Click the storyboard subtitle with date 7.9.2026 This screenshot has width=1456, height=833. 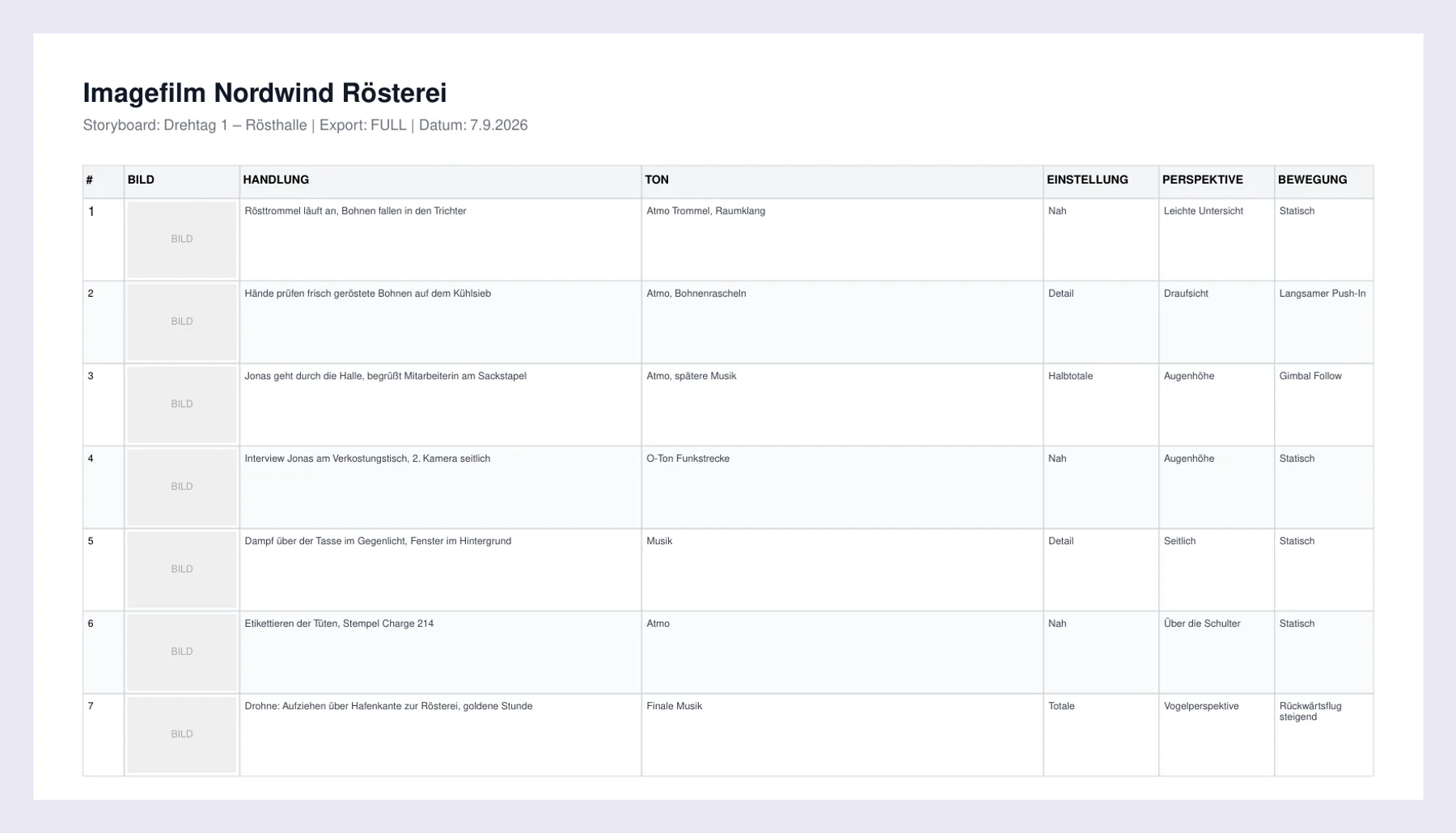point(305,125)
